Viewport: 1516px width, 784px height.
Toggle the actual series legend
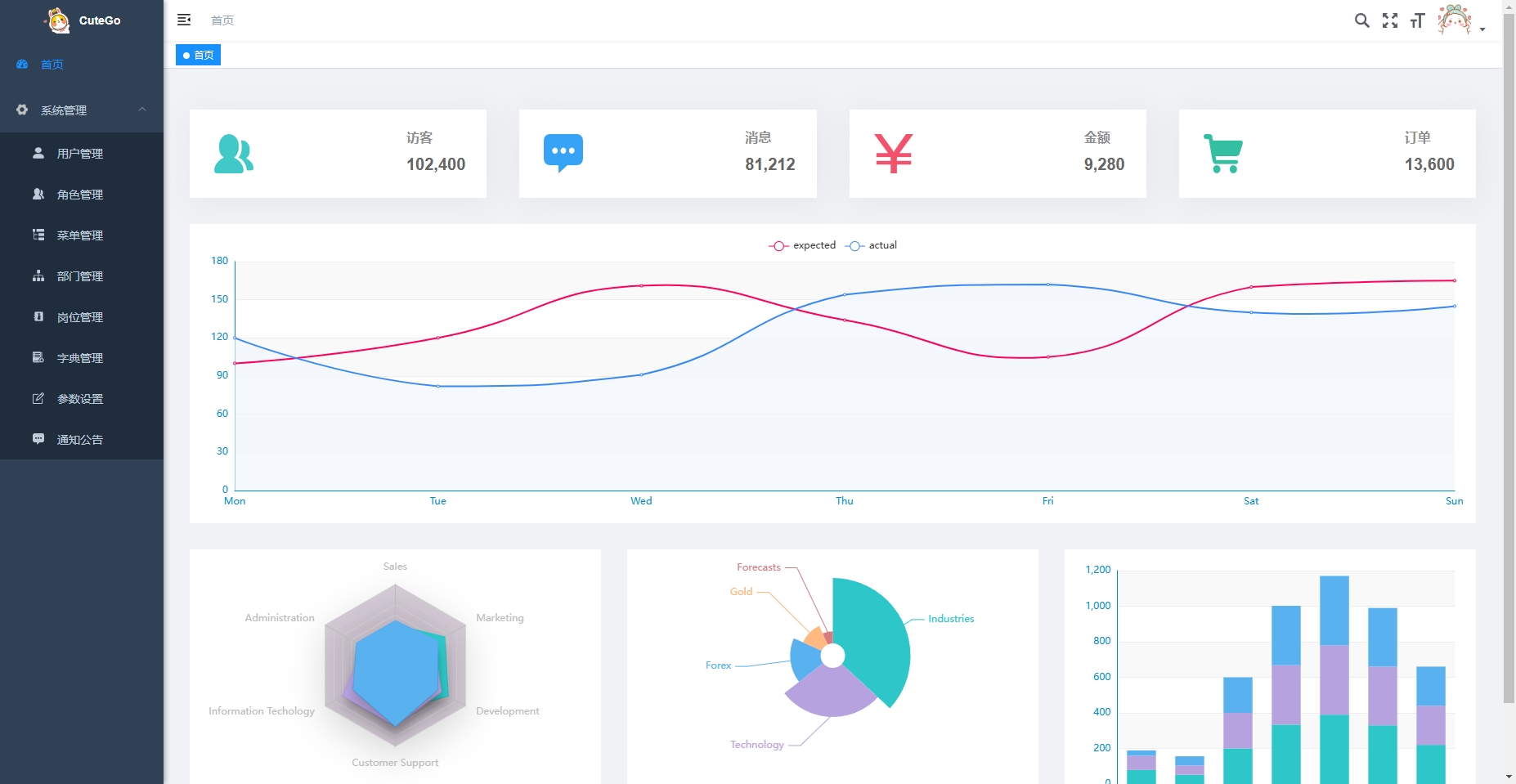[x=872, y=245]
